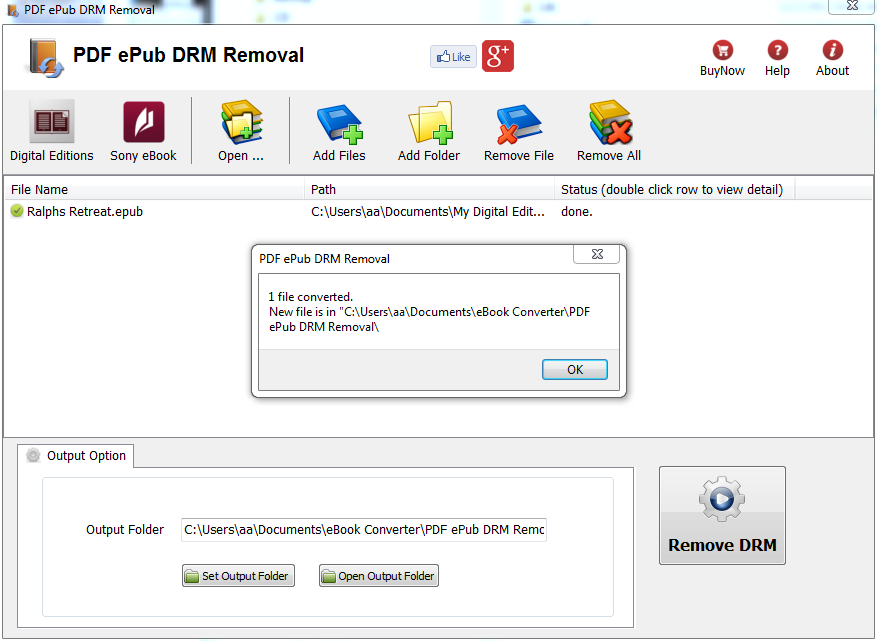Edit the Output Folder path field
This screenshot has height=641, width=877.
(x=363, y=529)
